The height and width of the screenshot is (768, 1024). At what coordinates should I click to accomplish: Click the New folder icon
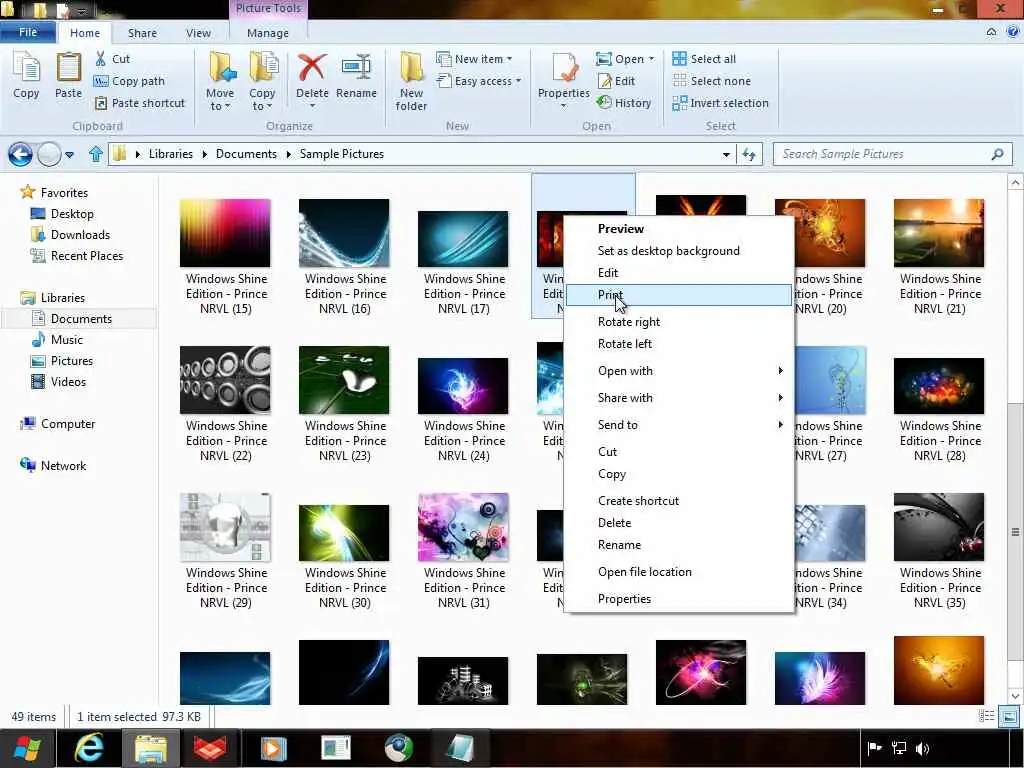[x=411, y=69]
